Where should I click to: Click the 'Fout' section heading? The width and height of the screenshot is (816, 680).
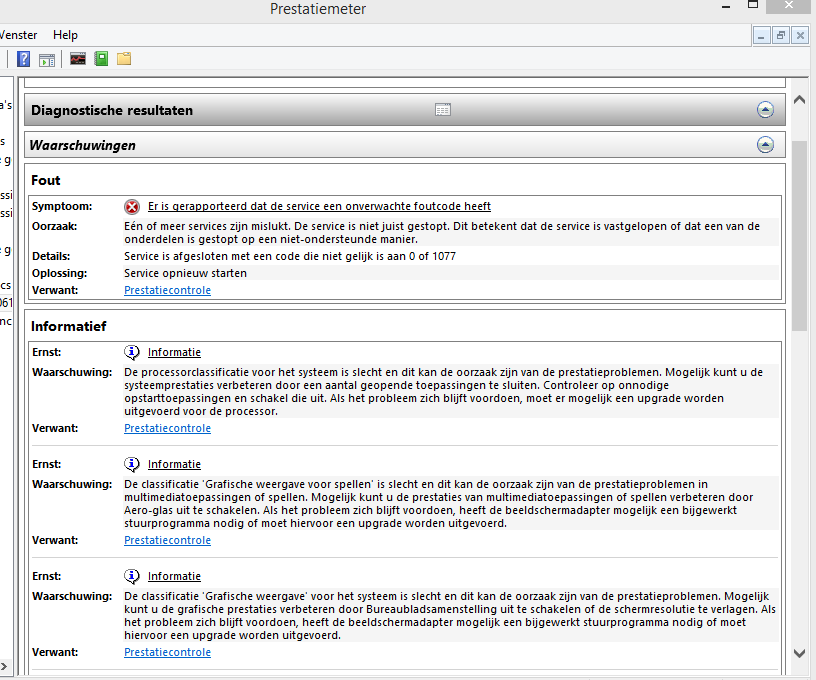(x=46, y=181)
